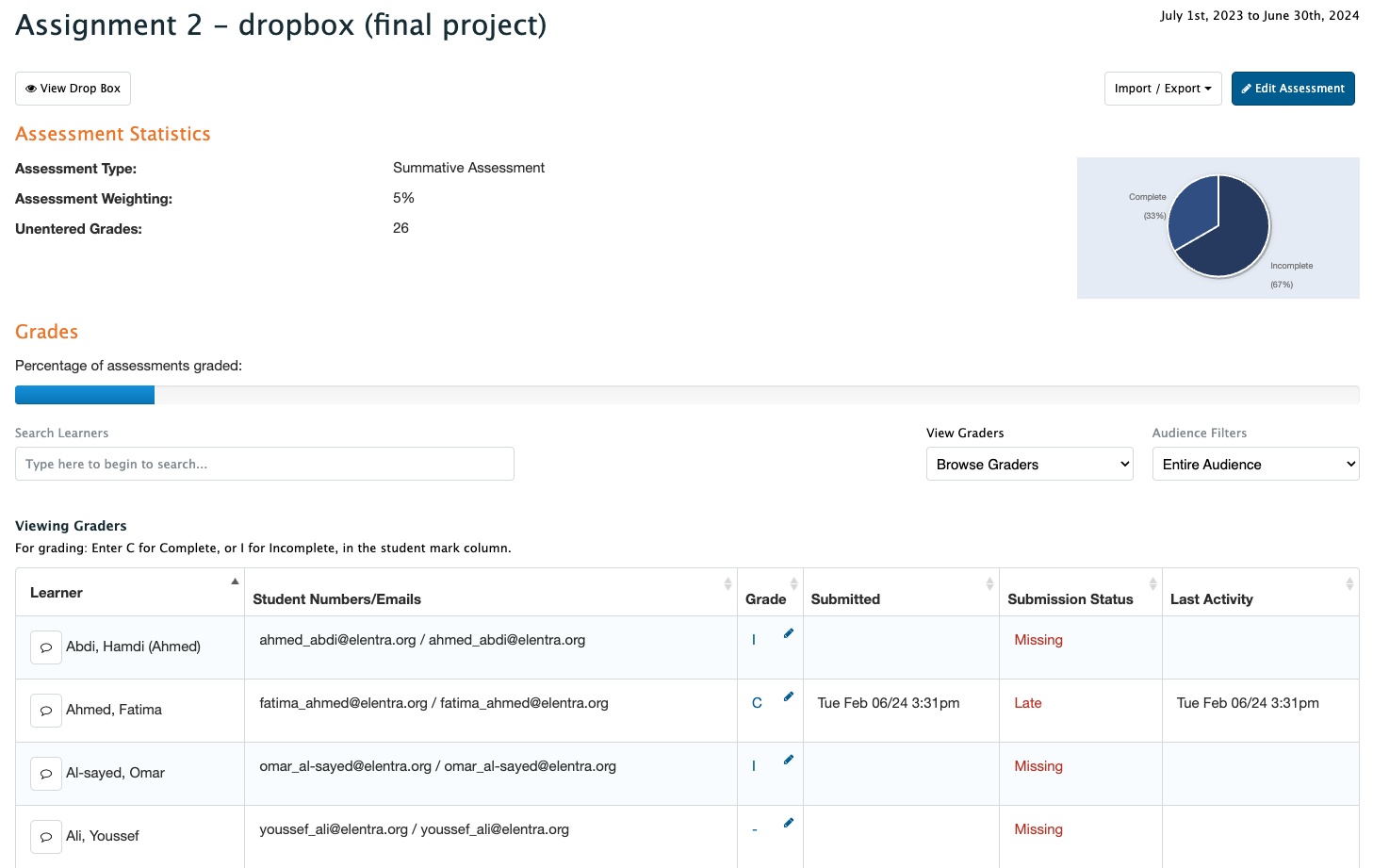Edit grade pencil for Al-sayed, Omar
The image size is (1373, 868).
[789, 760]
